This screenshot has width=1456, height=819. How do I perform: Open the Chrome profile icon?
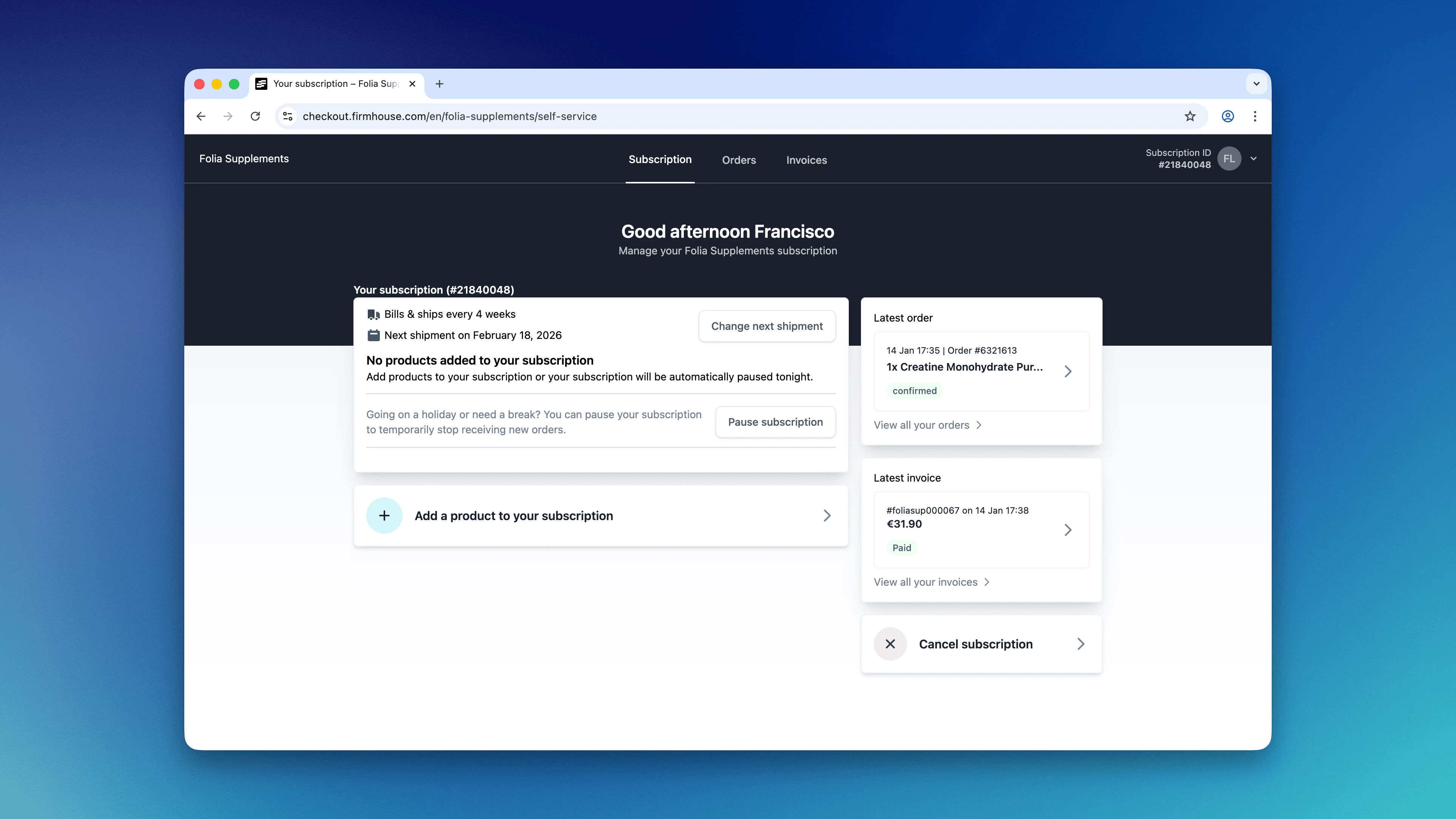pos(1227,116)
